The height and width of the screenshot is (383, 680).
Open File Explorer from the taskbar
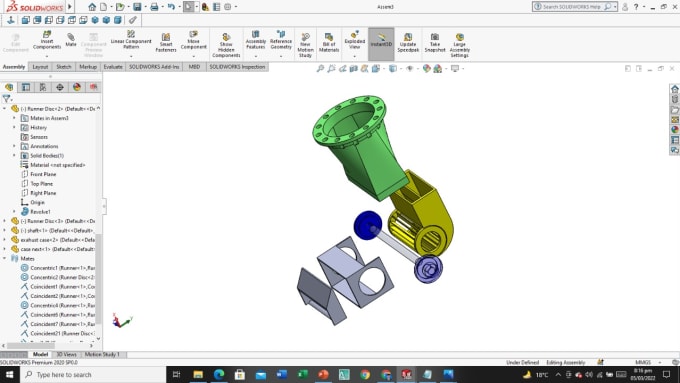click(x=198, y=375)
